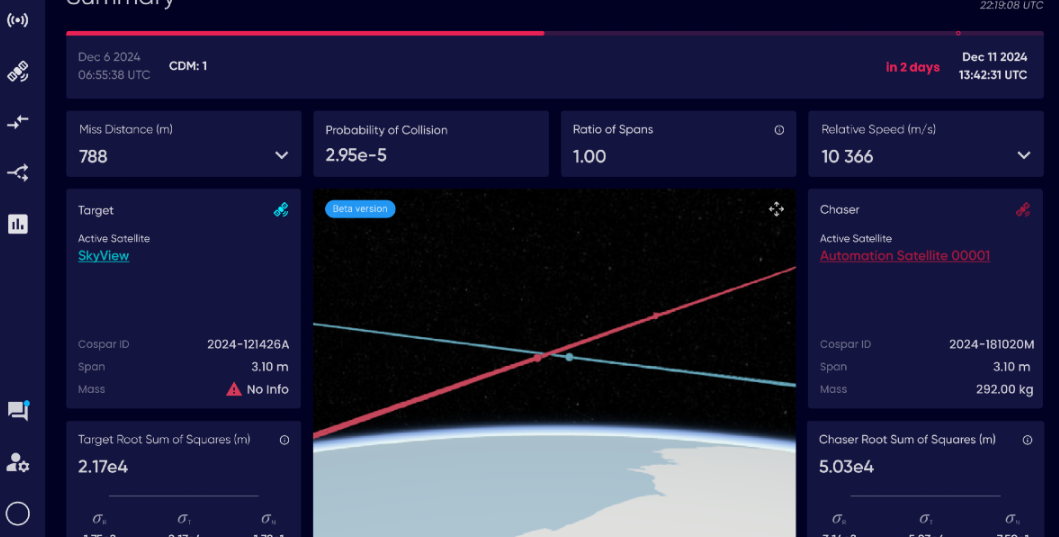Viewport: 1059px width, 537px height.
Task: Click the Ratio of Spans info icon
Action: pos(779,130)
